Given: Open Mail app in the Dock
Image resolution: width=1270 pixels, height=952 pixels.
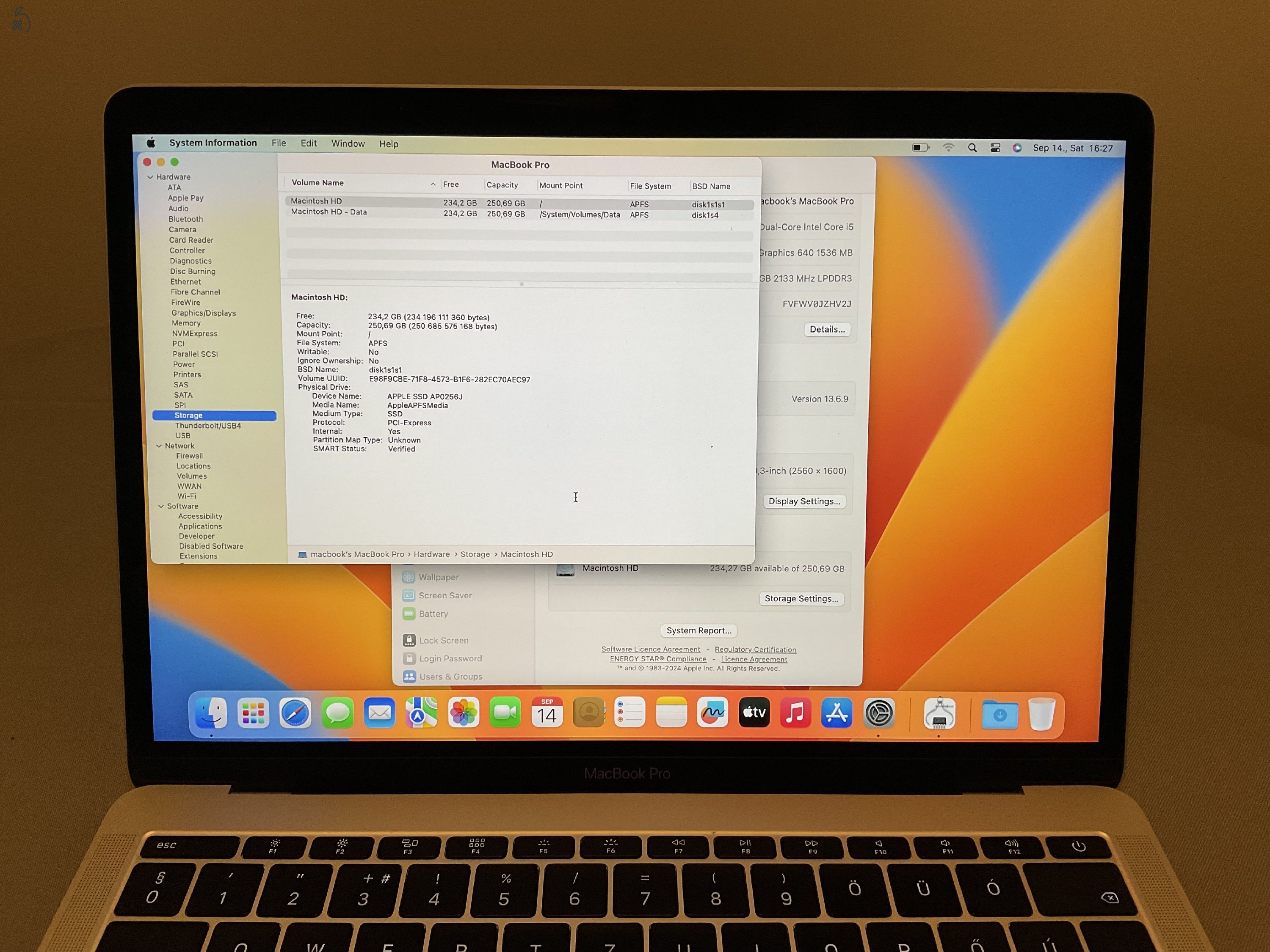Looking at the screenshot, I should [379, 713].
